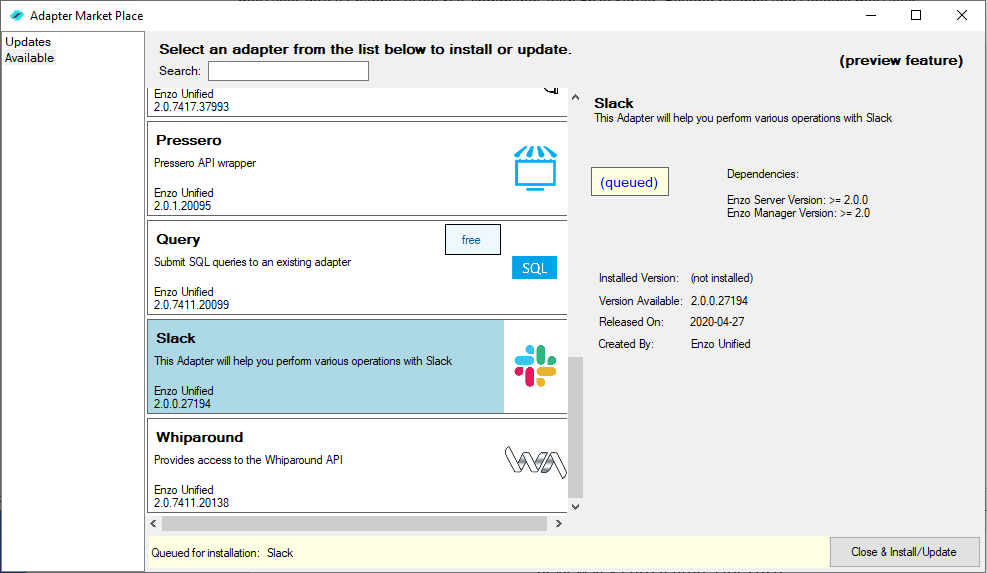Screen dimensions: 987x573
Task: Click 'Pressero API wrapper' description
Action: (205, 163)
